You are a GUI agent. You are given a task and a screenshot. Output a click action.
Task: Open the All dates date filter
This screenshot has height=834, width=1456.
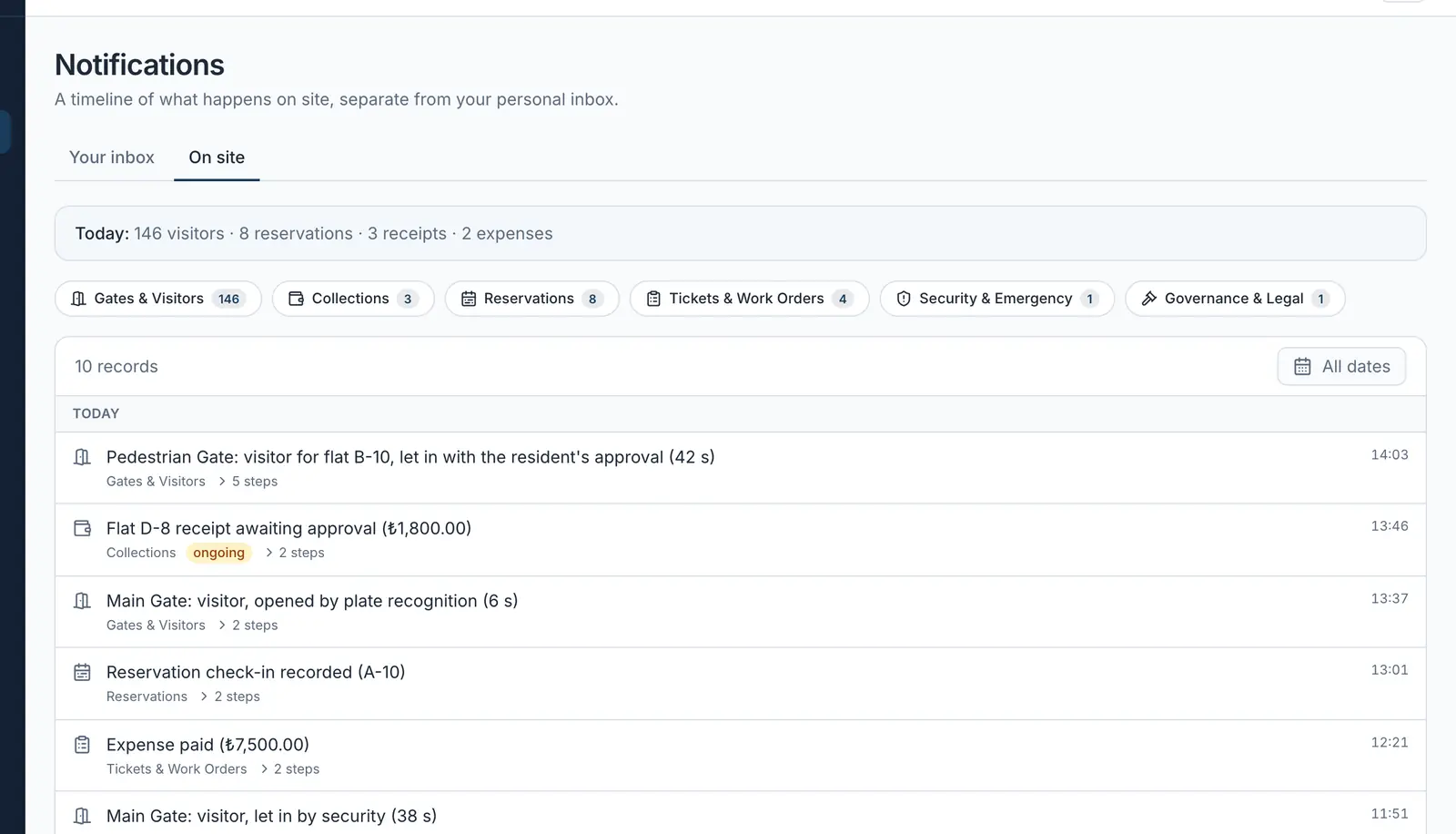1341,366
